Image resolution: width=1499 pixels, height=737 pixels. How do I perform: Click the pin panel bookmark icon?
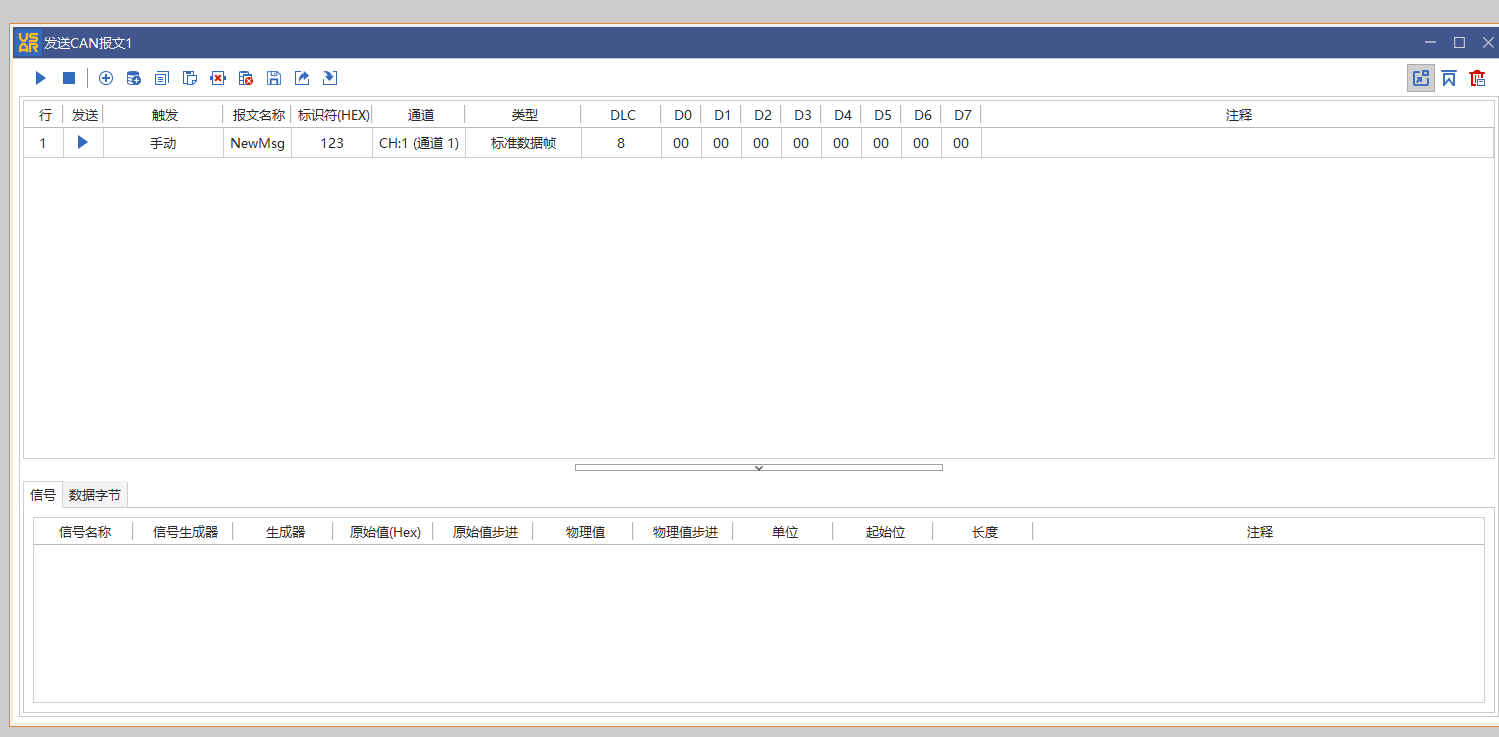pyautogui.click(x=1449, y=77)
